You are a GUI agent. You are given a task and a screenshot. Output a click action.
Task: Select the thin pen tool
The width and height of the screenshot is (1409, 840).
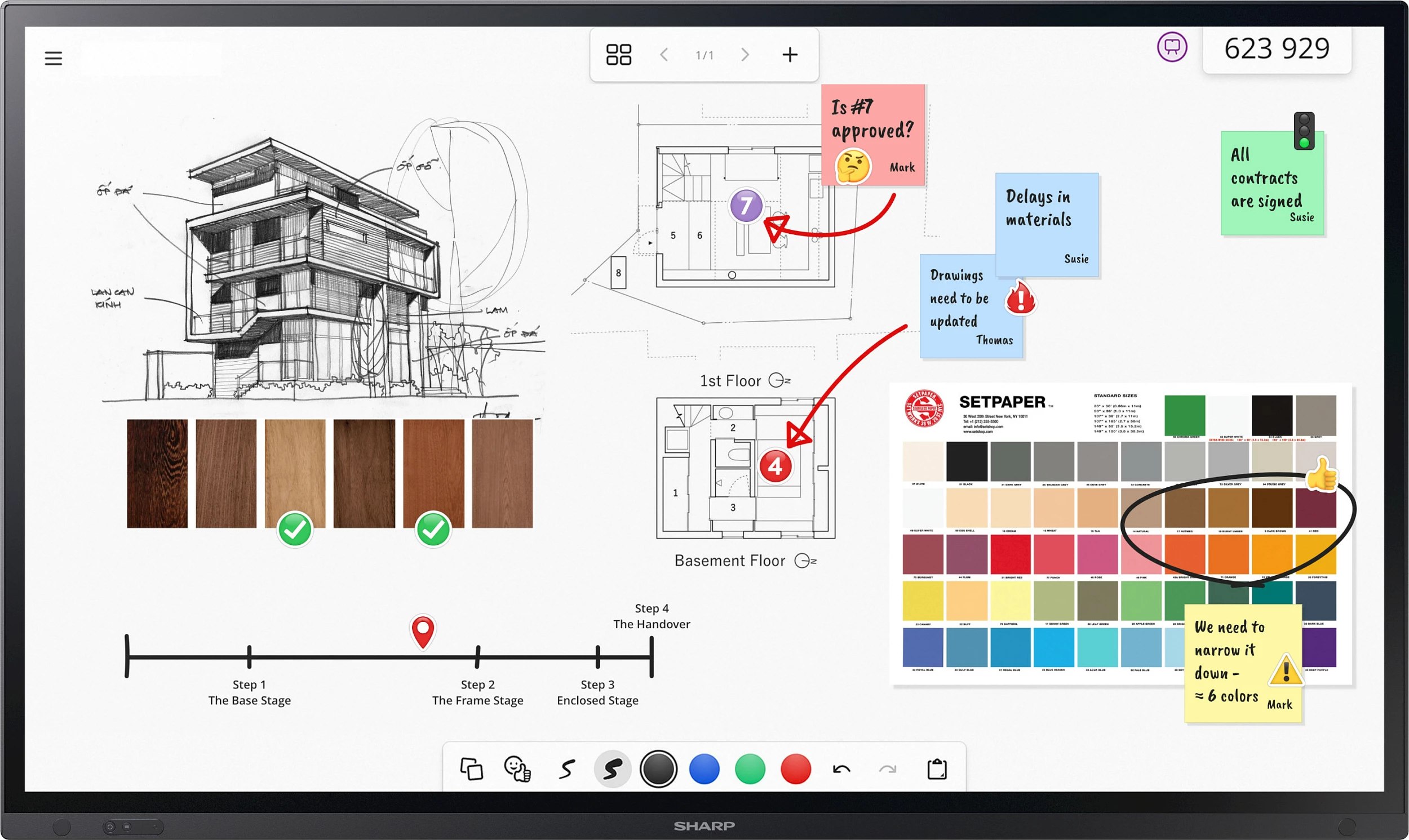[566, 768]
